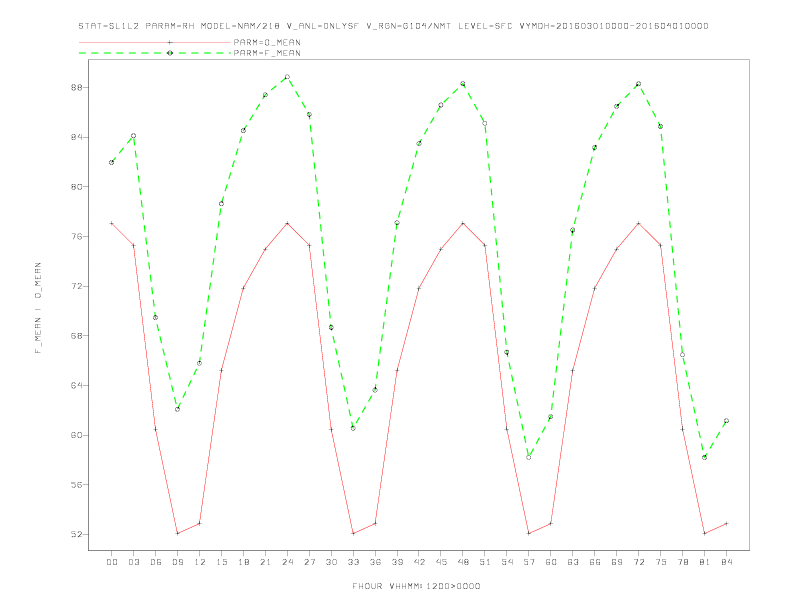
Task: Click the F_MEAN circle marker at hour 24
Action: 287,77
